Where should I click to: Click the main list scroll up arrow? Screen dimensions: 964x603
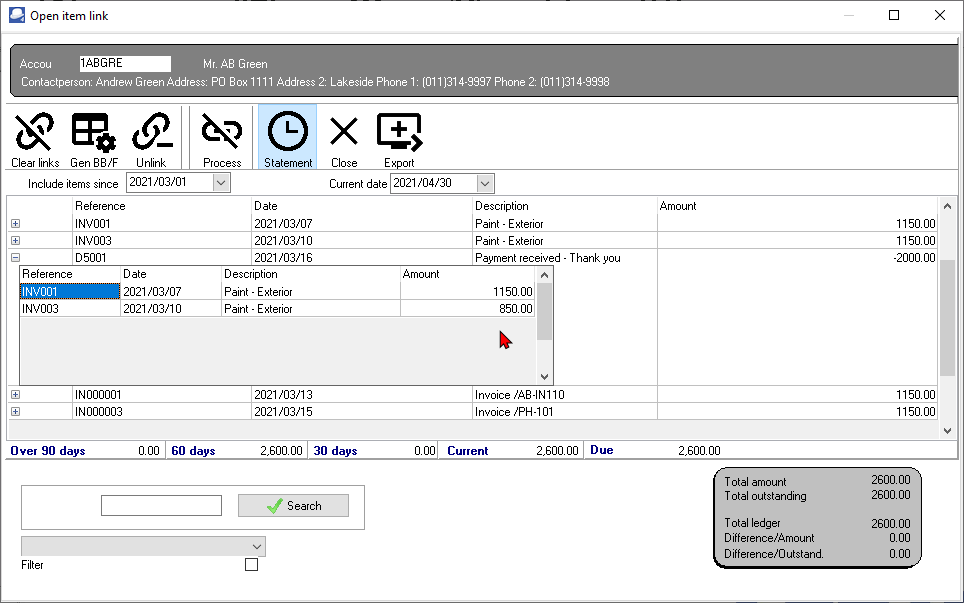pos(947,207)
